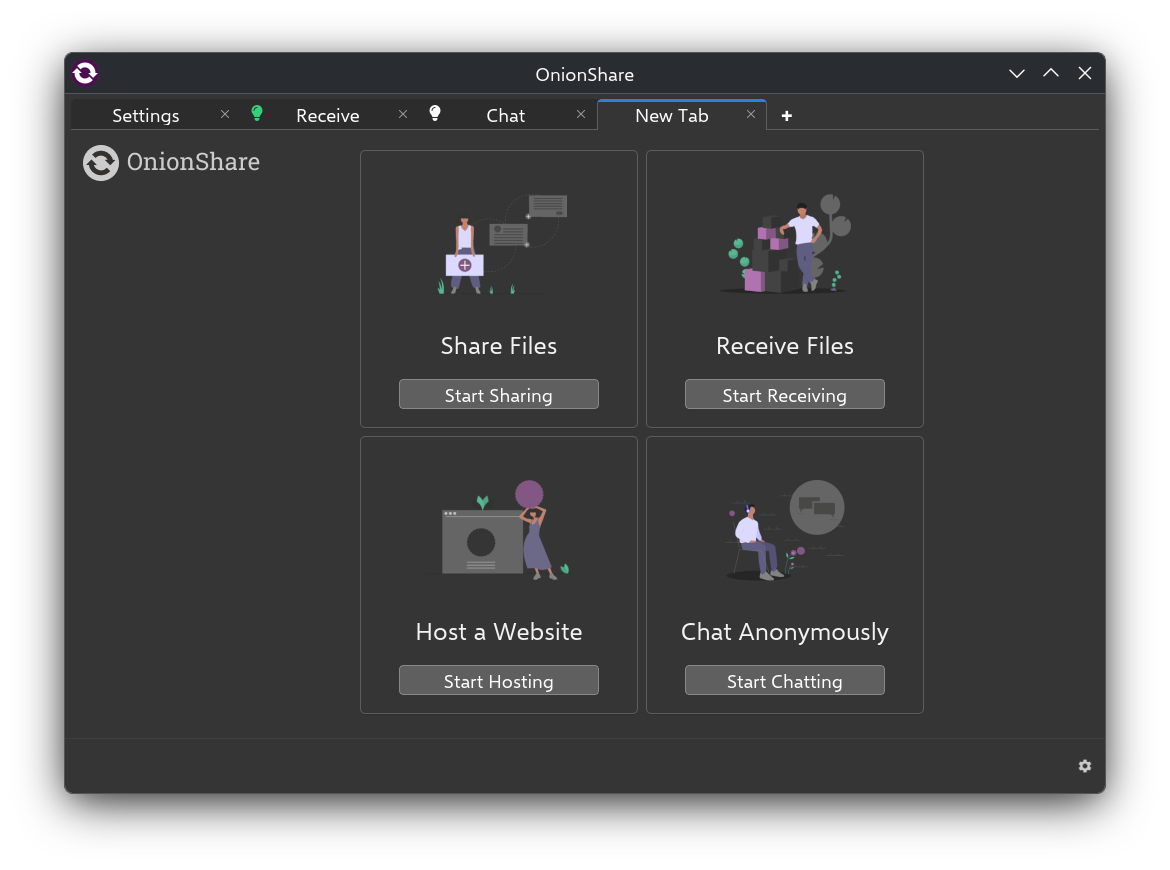The image size is (1170, 870).
Task: Click the Share Files illustration
Action: pyautogui.click(x=501, y=244)
